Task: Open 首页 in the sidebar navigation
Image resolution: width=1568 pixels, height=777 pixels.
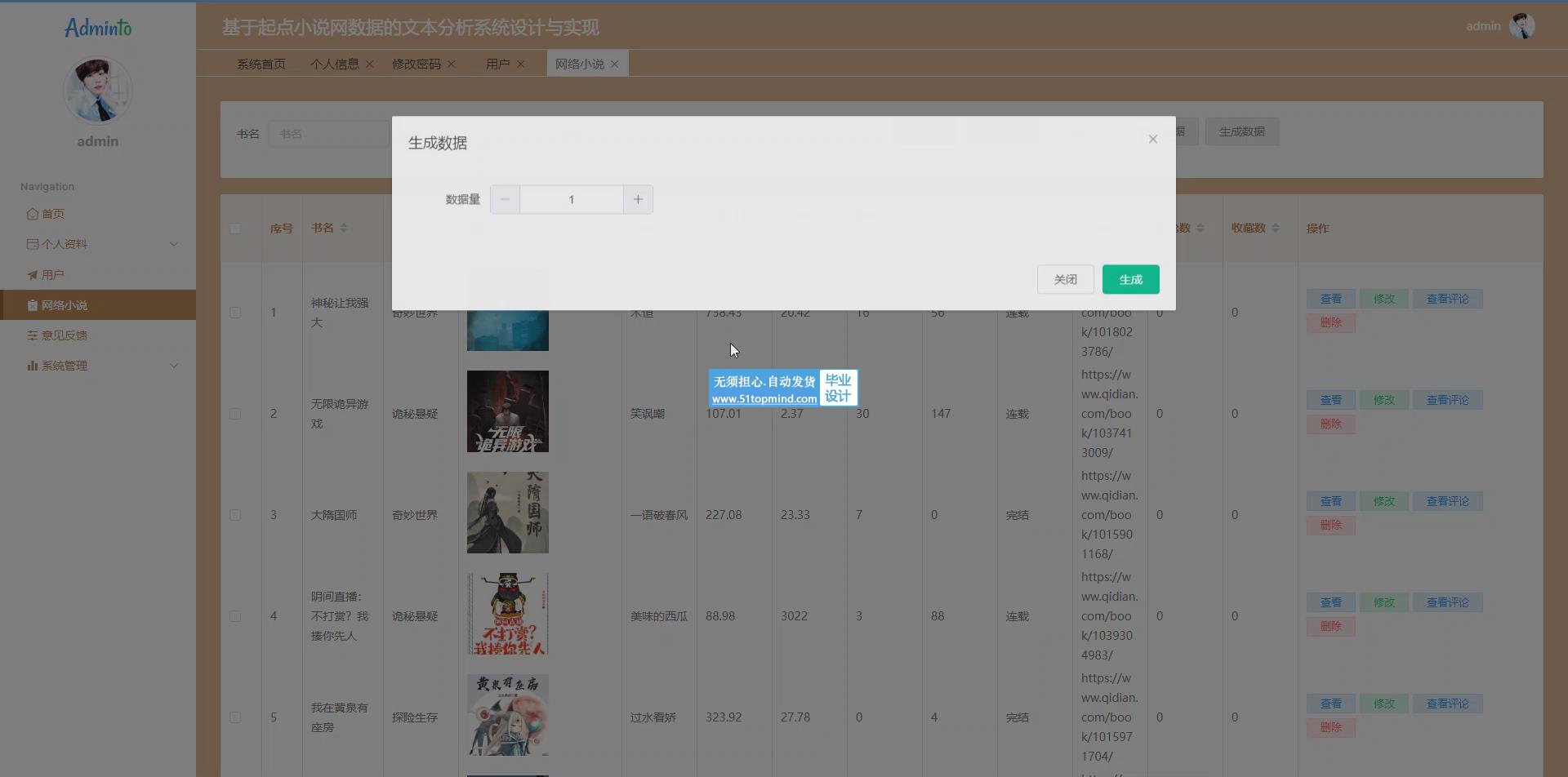Action: click(53, 214)
